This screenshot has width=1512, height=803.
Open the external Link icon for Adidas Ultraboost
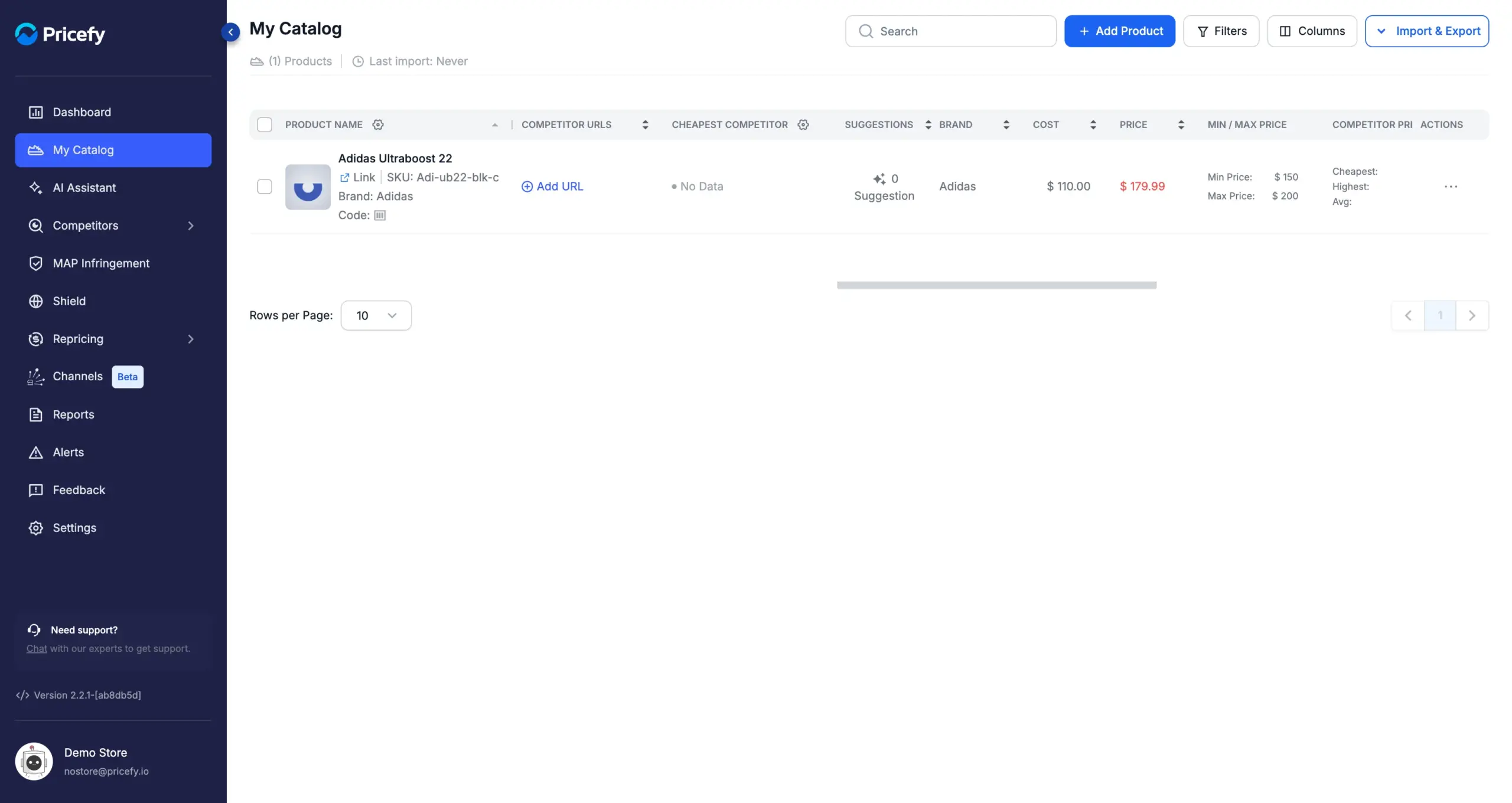click(x=344, y=177)
